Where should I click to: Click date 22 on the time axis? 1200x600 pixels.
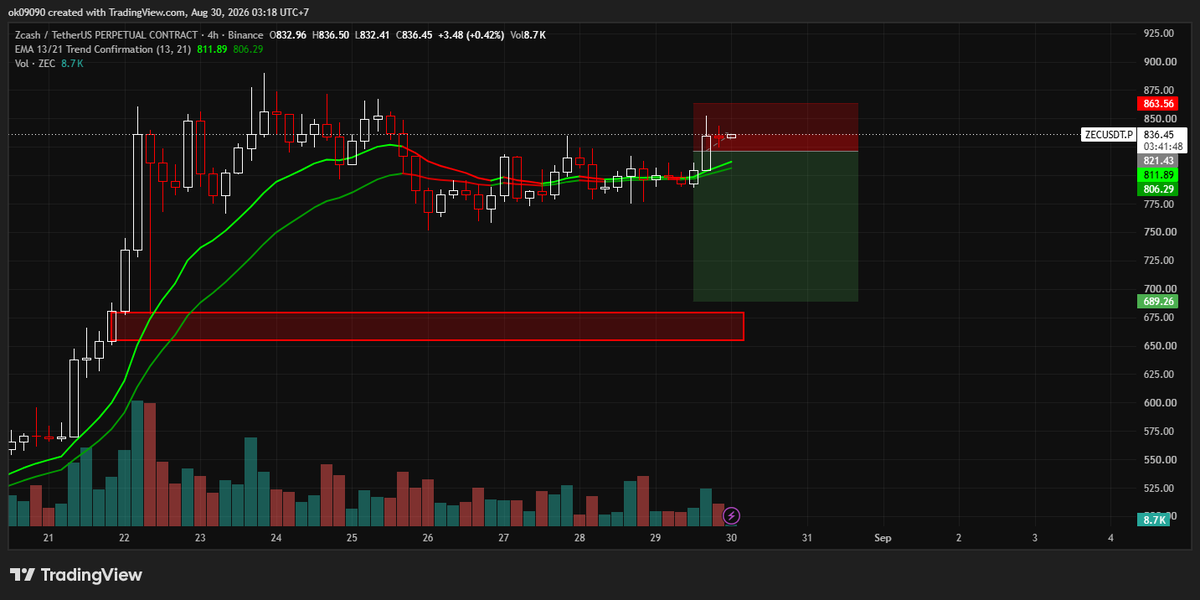coord(124,538)
